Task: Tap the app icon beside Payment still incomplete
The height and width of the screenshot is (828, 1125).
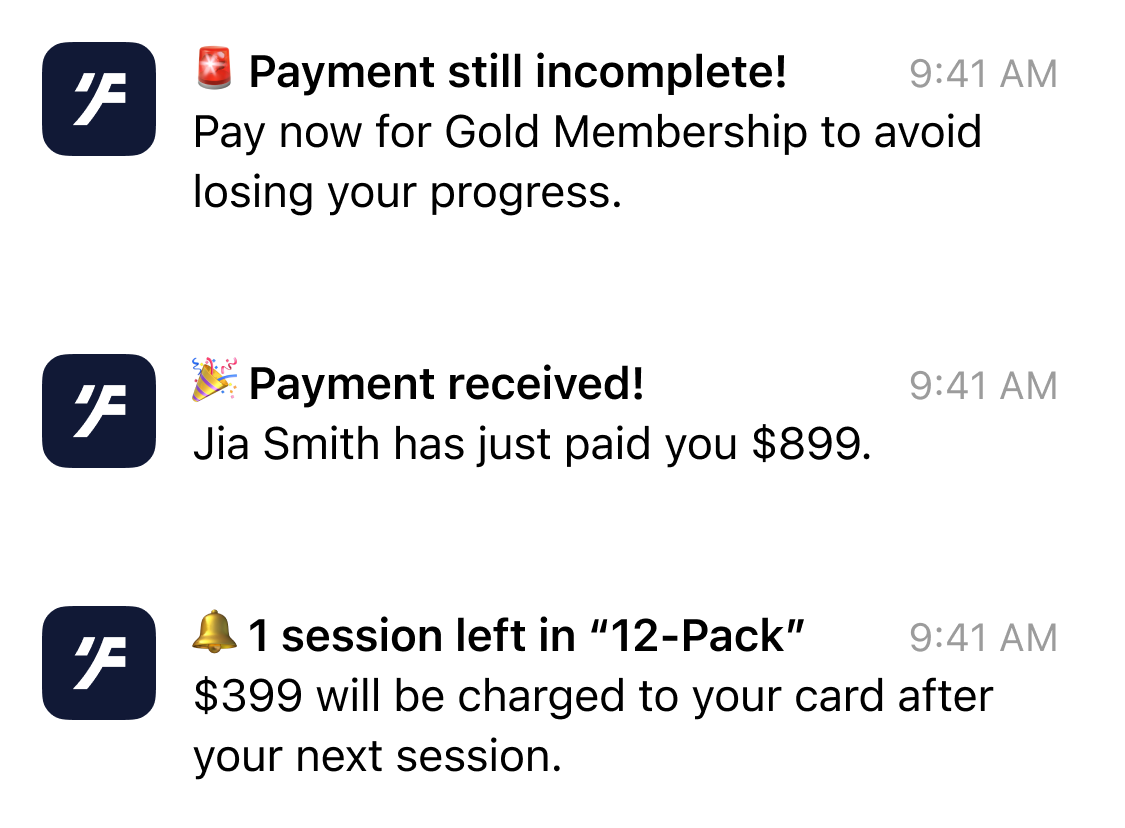Action: [99, 99]
